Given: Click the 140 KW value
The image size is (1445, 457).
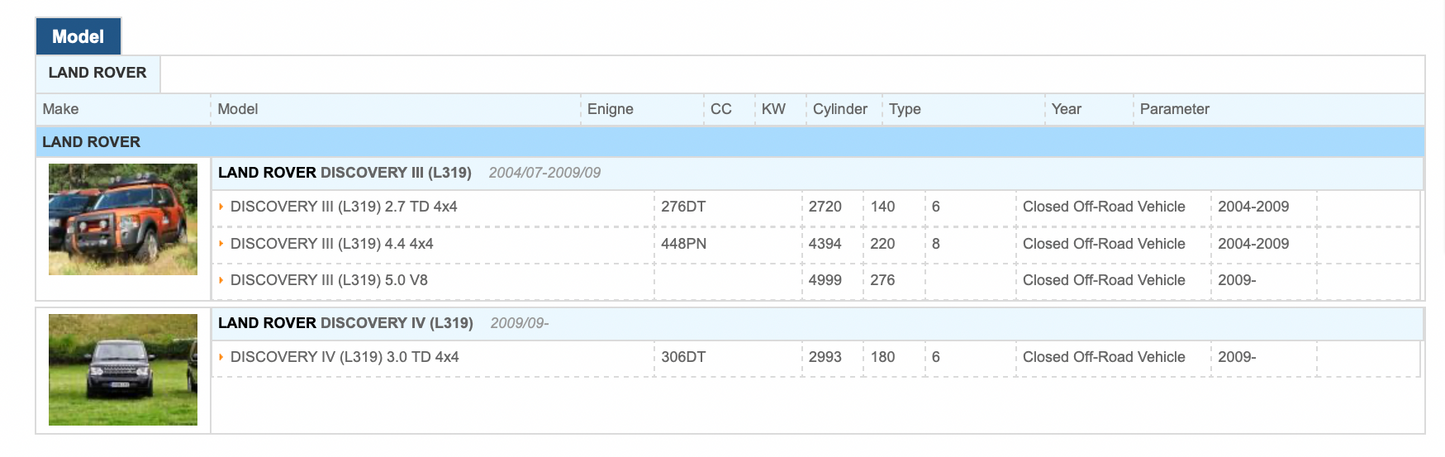Looking at the screenshot, I should pyautogui.click(x=883, y=207).
